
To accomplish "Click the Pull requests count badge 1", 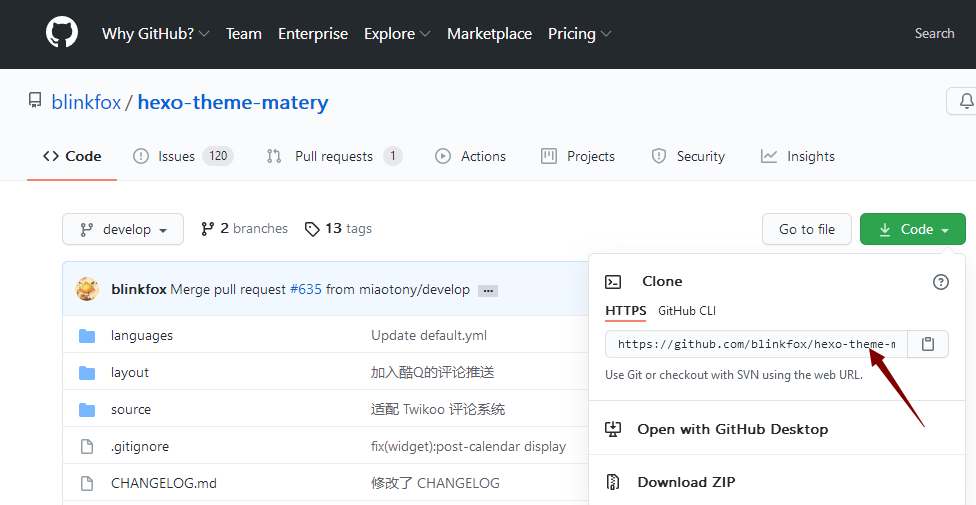I will pyautogui.click(x=392, y=156).
